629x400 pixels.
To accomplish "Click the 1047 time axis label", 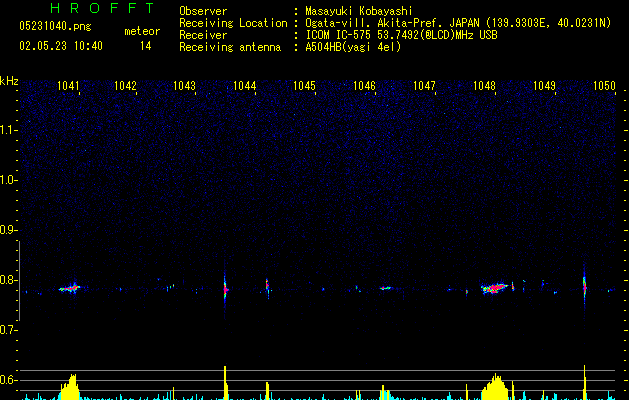I will coord(424,85).
